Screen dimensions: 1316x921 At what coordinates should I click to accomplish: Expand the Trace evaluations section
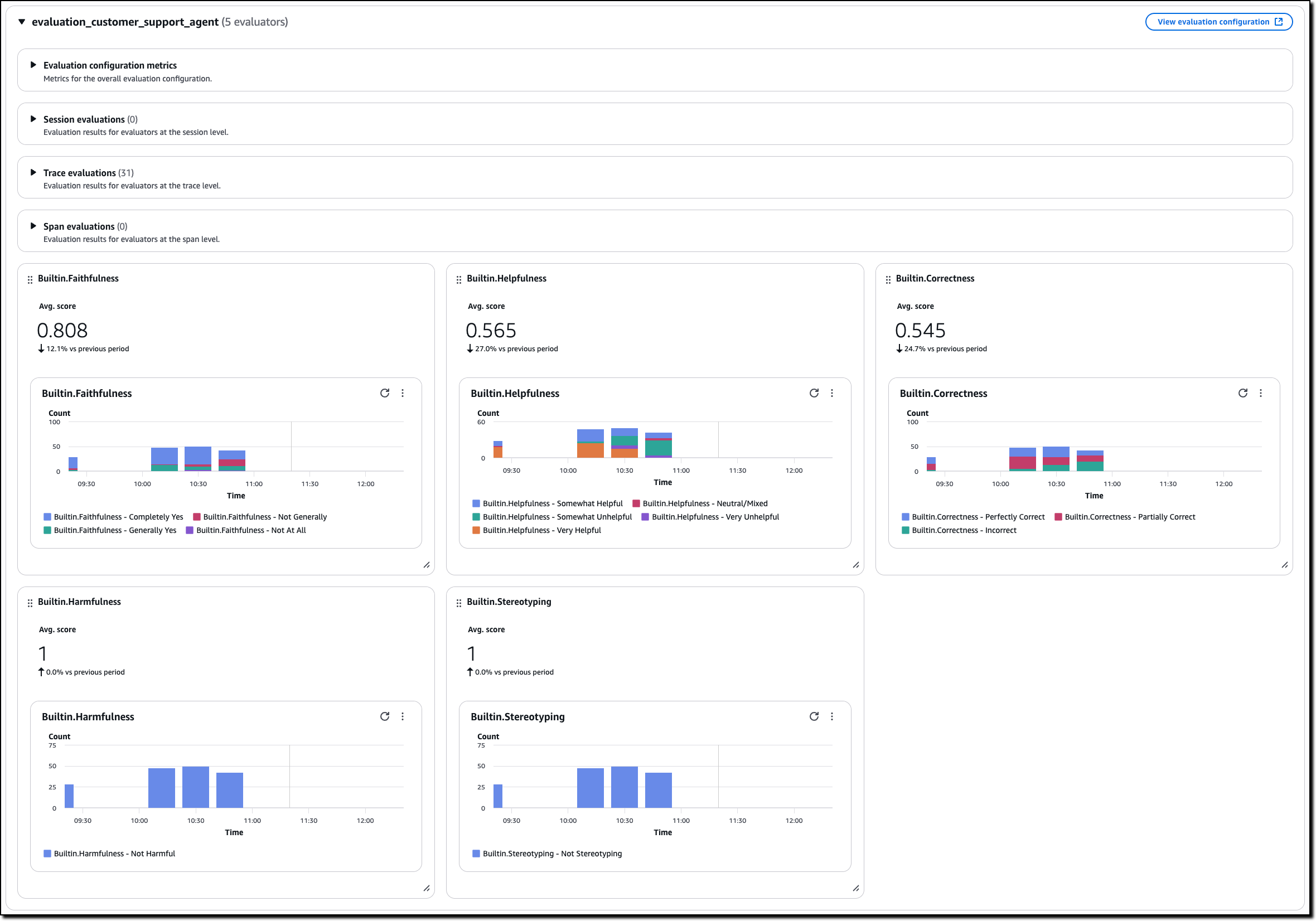pos(34,172)
